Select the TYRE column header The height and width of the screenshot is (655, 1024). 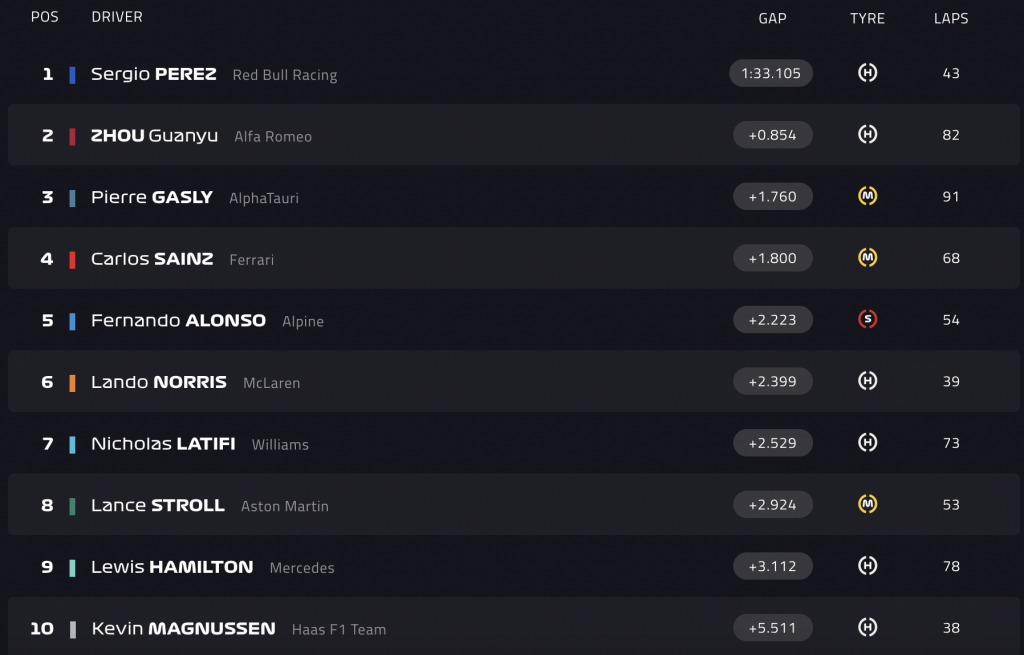(x=867, y=18)
